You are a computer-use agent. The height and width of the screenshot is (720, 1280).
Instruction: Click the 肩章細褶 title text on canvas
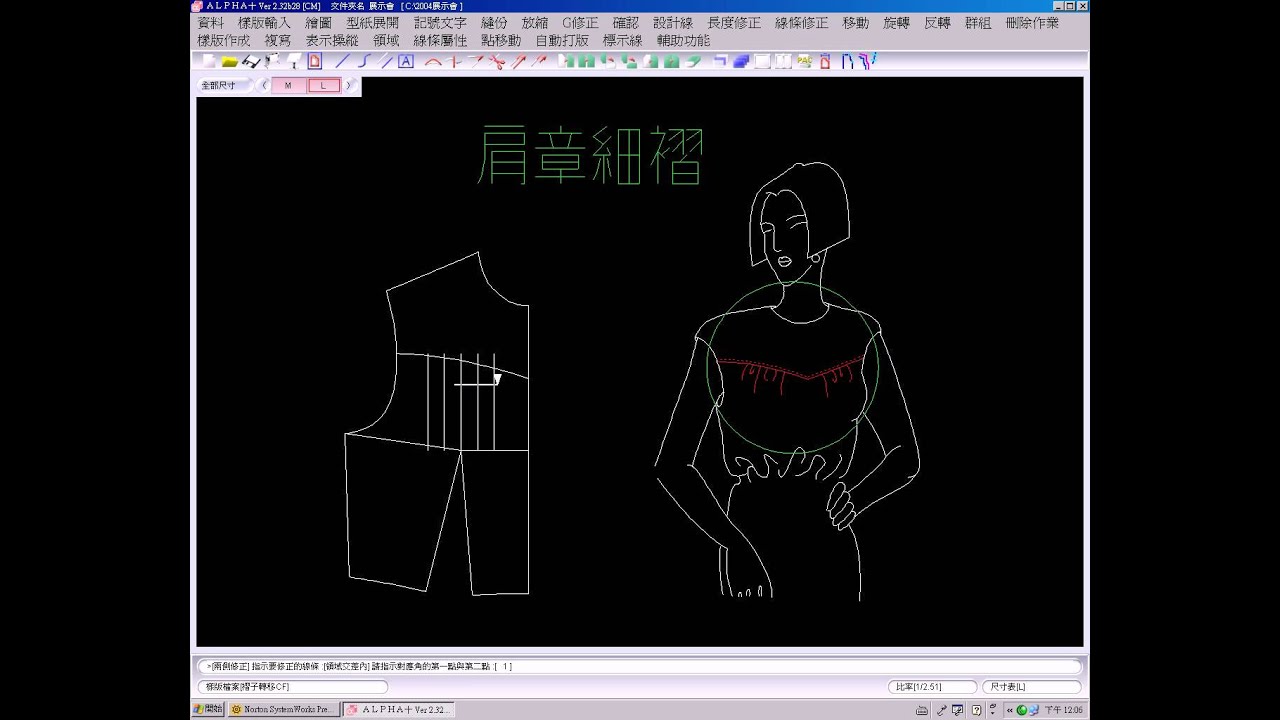pos(591,155)
